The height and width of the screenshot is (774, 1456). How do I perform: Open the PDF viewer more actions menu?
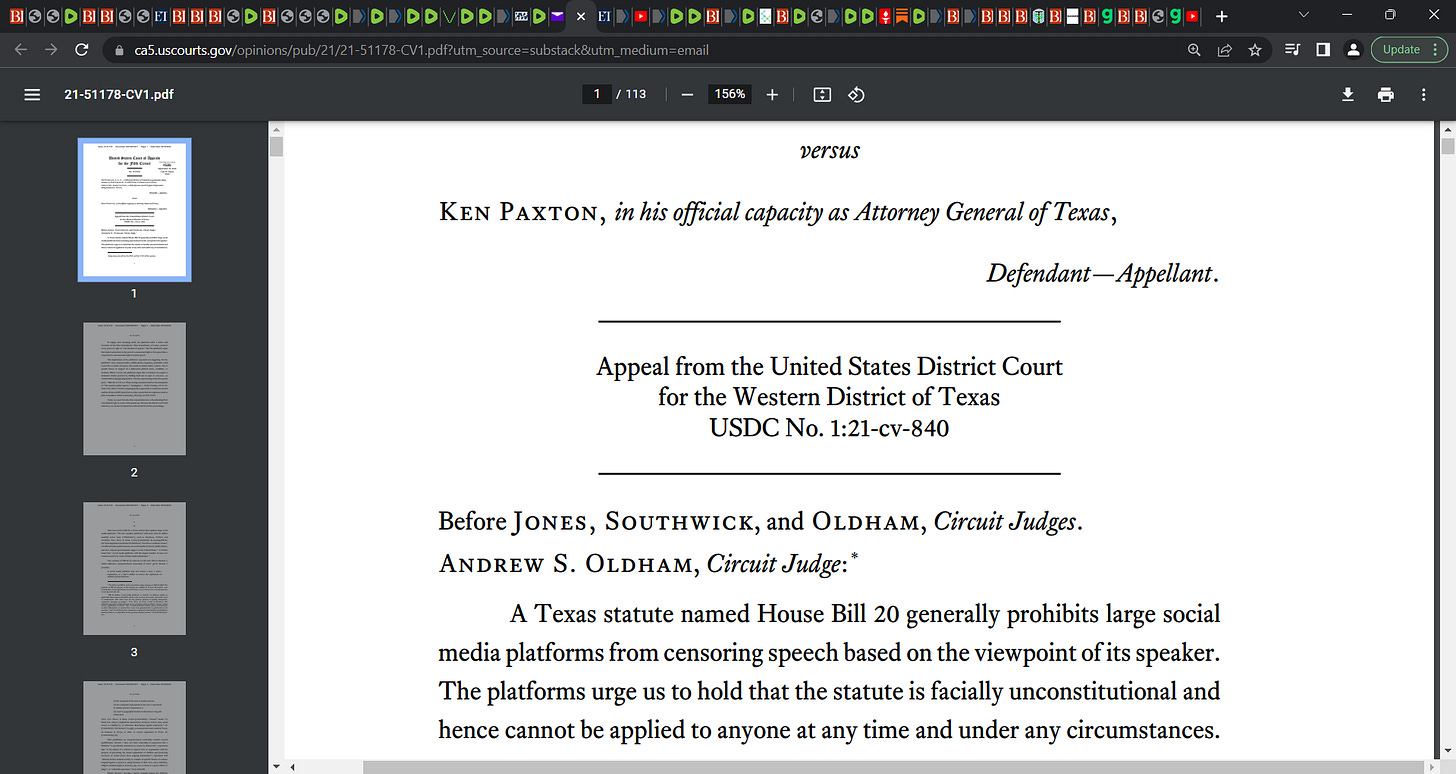(x=1424, y=94)
